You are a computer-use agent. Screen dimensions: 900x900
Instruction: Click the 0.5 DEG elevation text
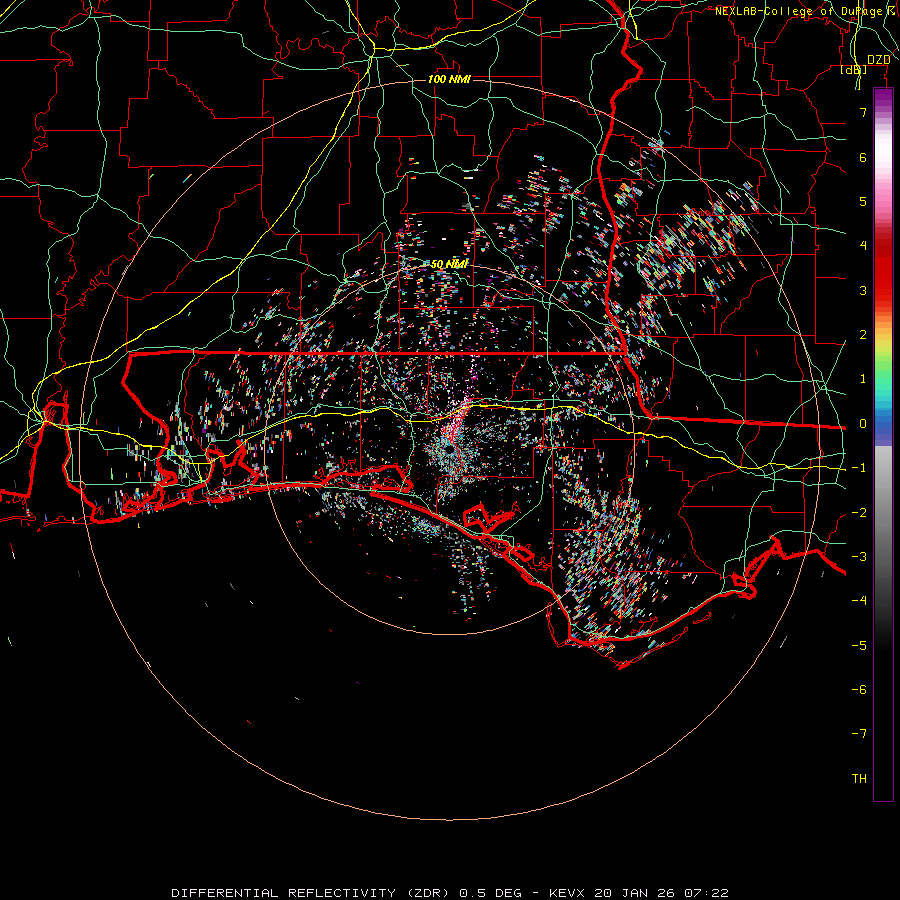pyautogui.click(x=490, y=893)
